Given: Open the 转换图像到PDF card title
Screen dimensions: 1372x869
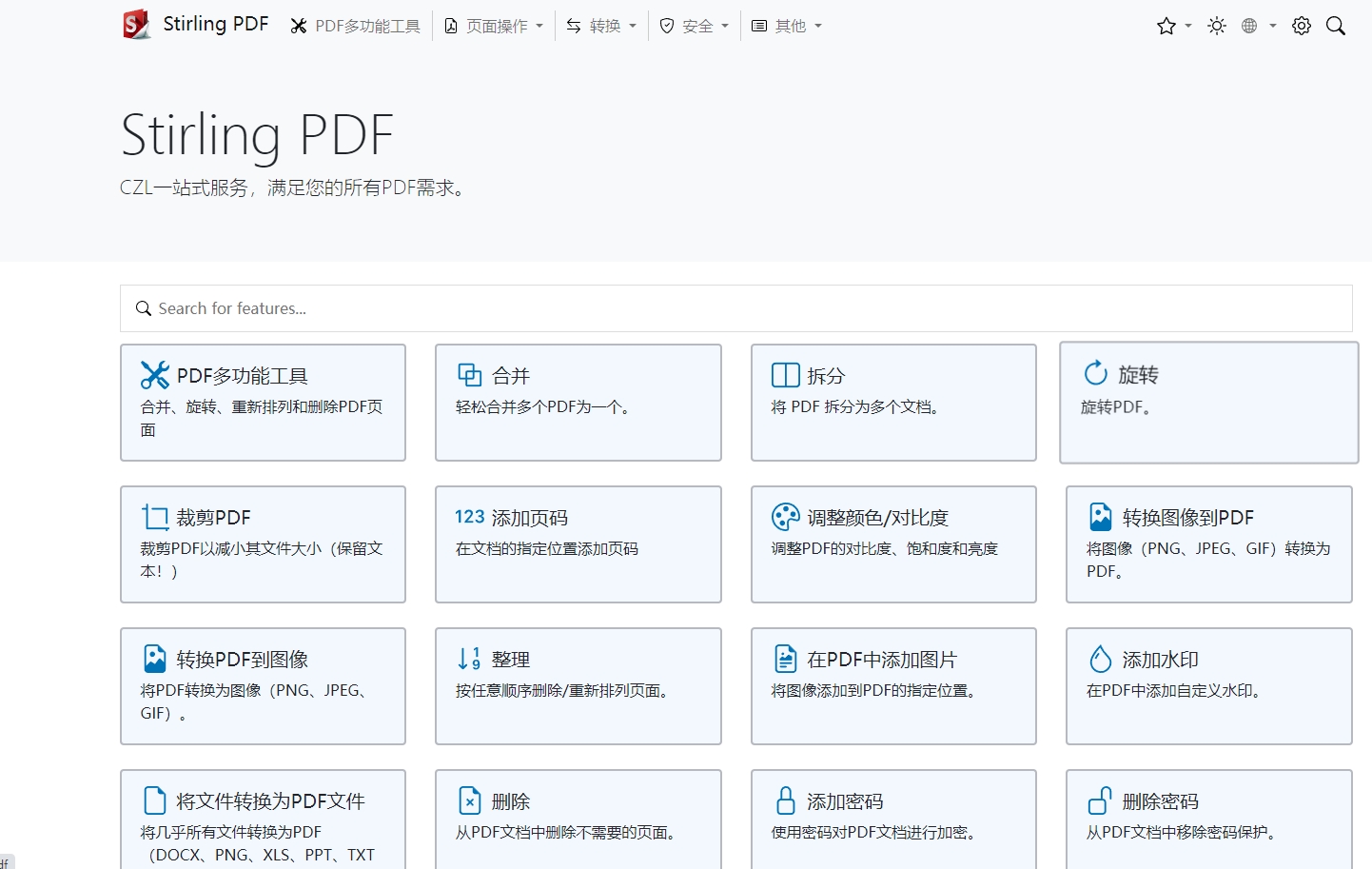Looking at the screenshot, I should 1188,518.
